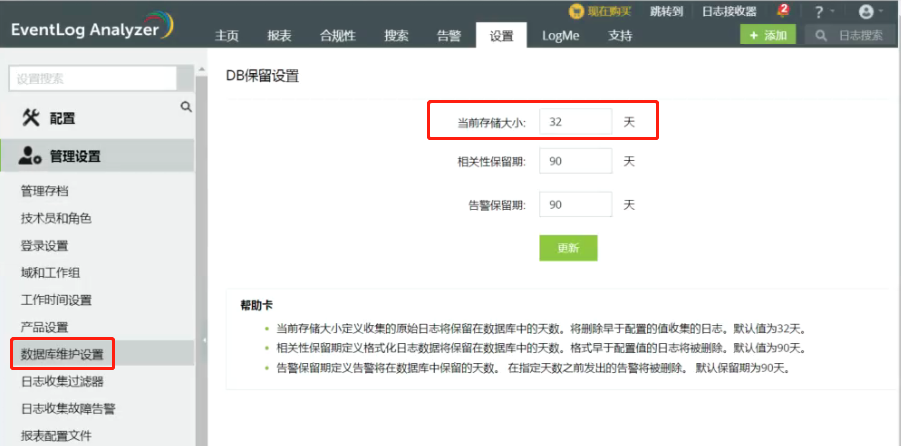The image size is (901, 446).
Task: Switch to the 合规性 tab
Action: [x=338, y=36]
